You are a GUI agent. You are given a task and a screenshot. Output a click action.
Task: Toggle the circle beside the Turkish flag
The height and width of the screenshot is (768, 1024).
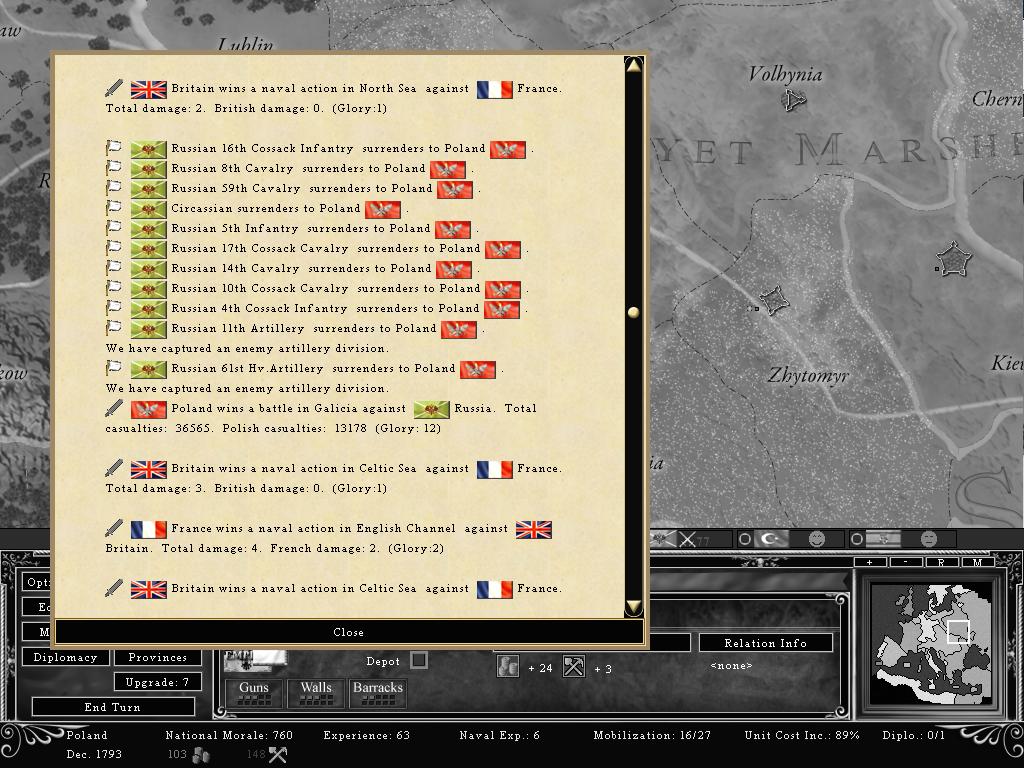click(744, 539)
